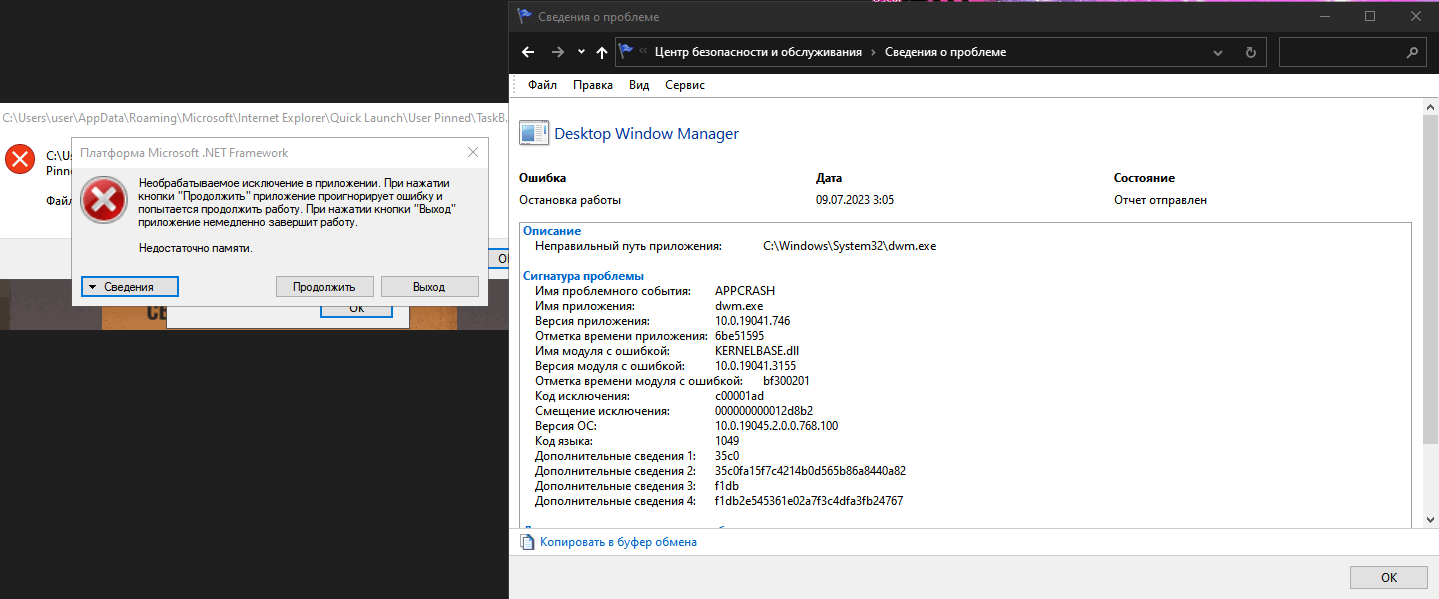Click the flag icon in the address bar
1439x599 pixels.
pyautogui.click(x=626, y=52)
